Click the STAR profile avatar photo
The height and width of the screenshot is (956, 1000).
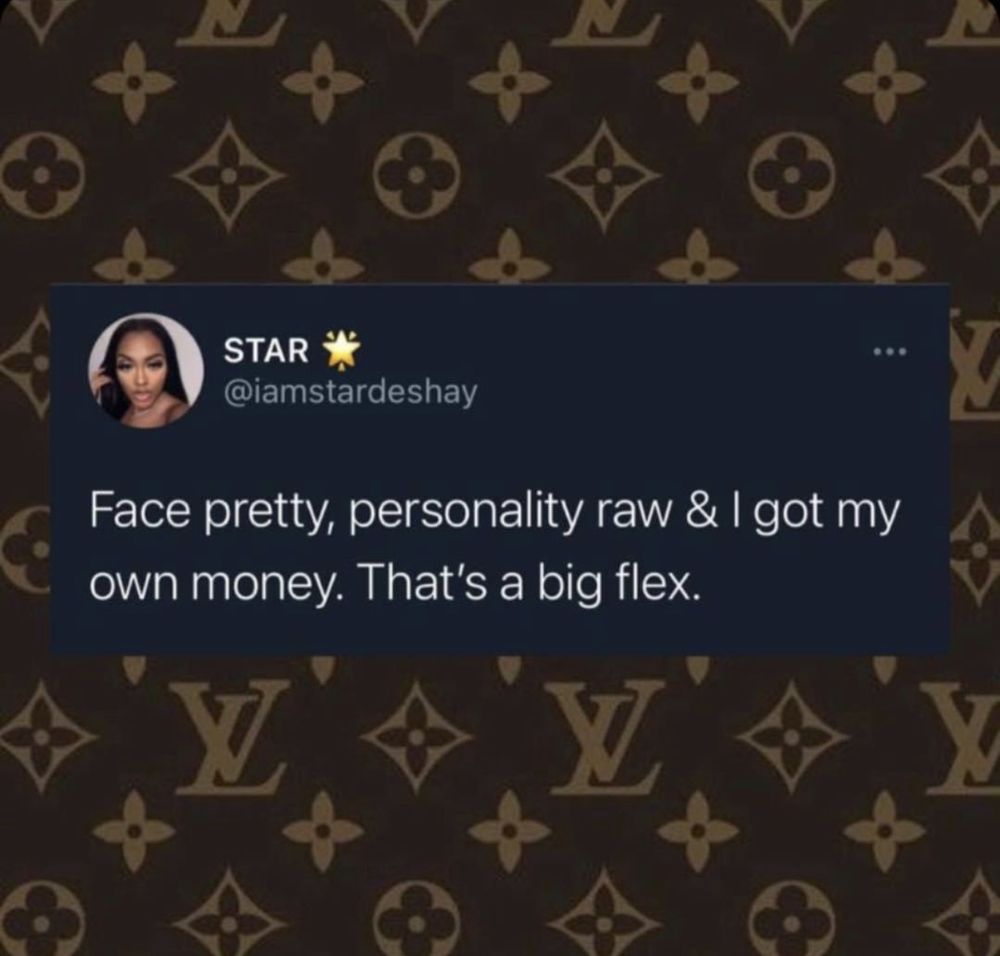(146, 371)
